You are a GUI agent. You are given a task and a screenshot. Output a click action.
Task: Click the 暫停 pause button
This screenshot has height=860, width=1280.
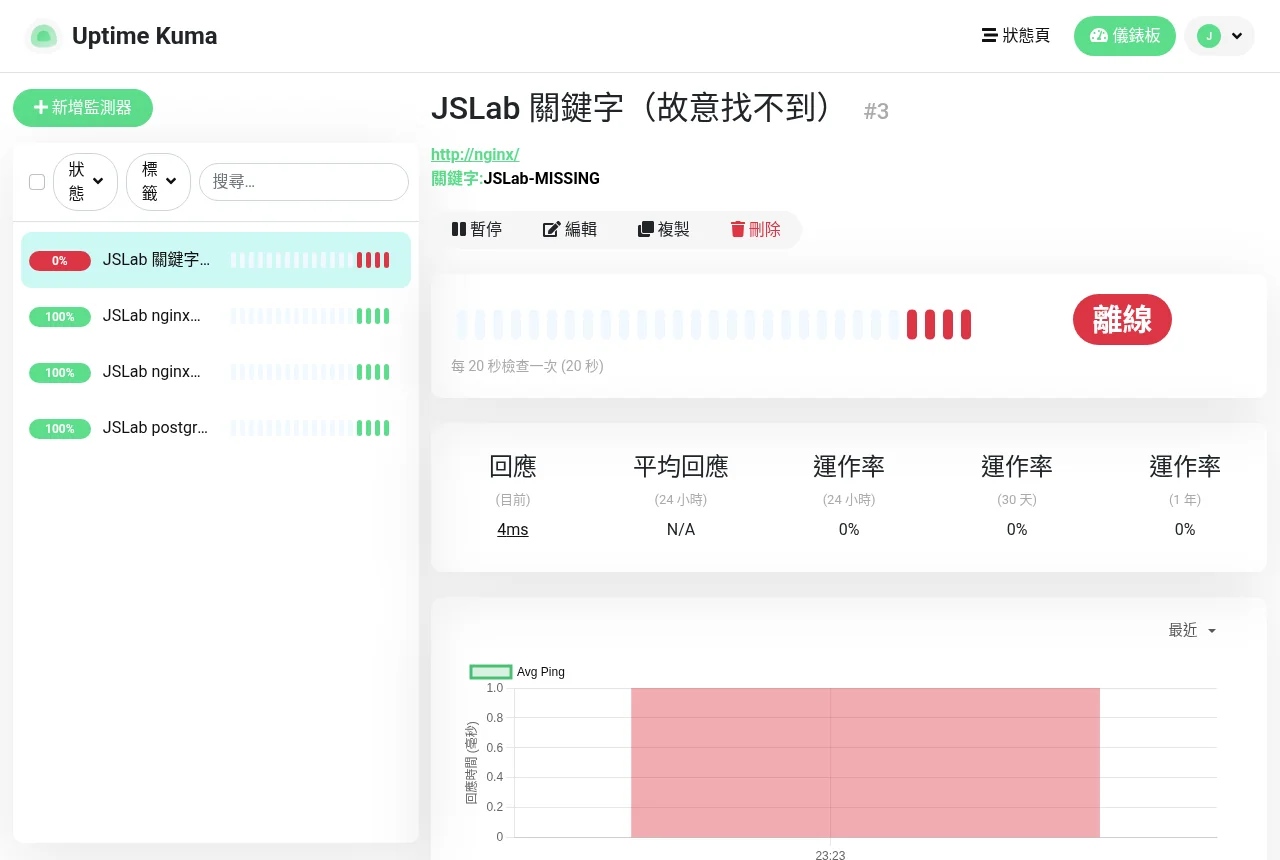[x=477, y=229]
